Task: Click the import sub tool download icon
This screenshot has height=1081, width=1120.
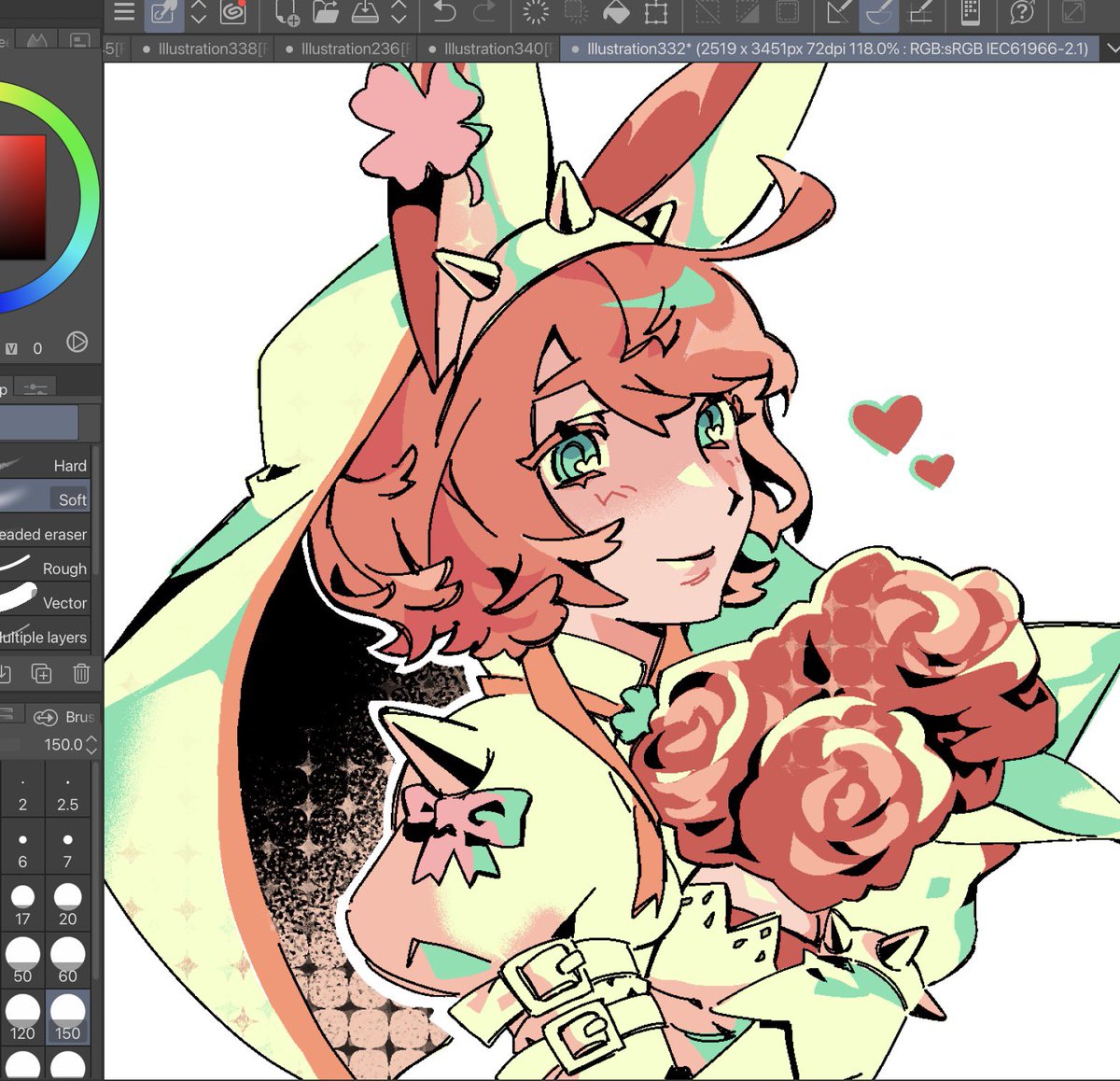Action: (4, 673)
